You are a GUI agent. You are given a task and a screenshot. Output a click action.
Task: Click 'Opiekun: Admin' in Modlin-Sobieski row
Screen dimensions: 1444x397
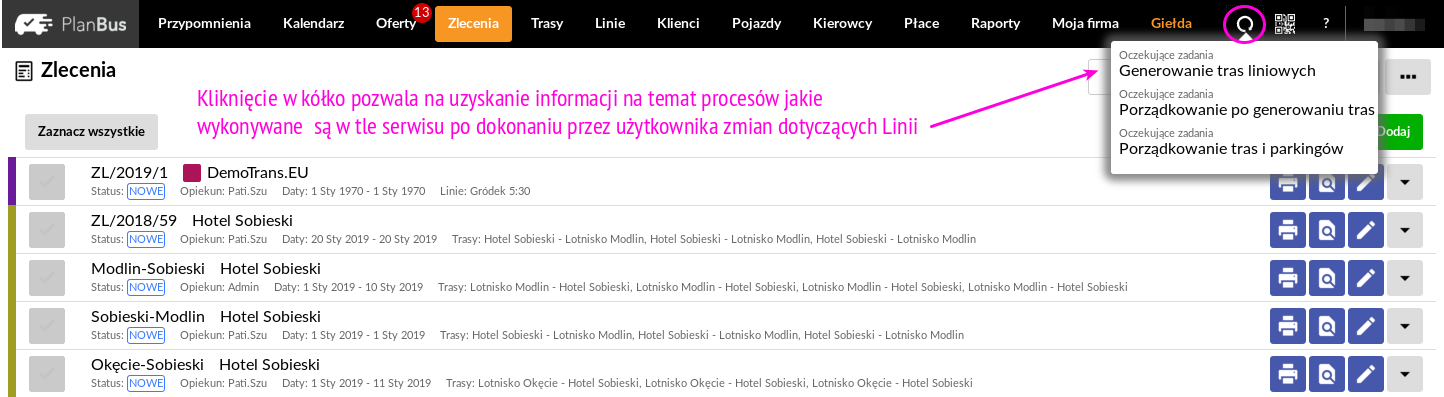pyautogui.click(x=219, y=287)
